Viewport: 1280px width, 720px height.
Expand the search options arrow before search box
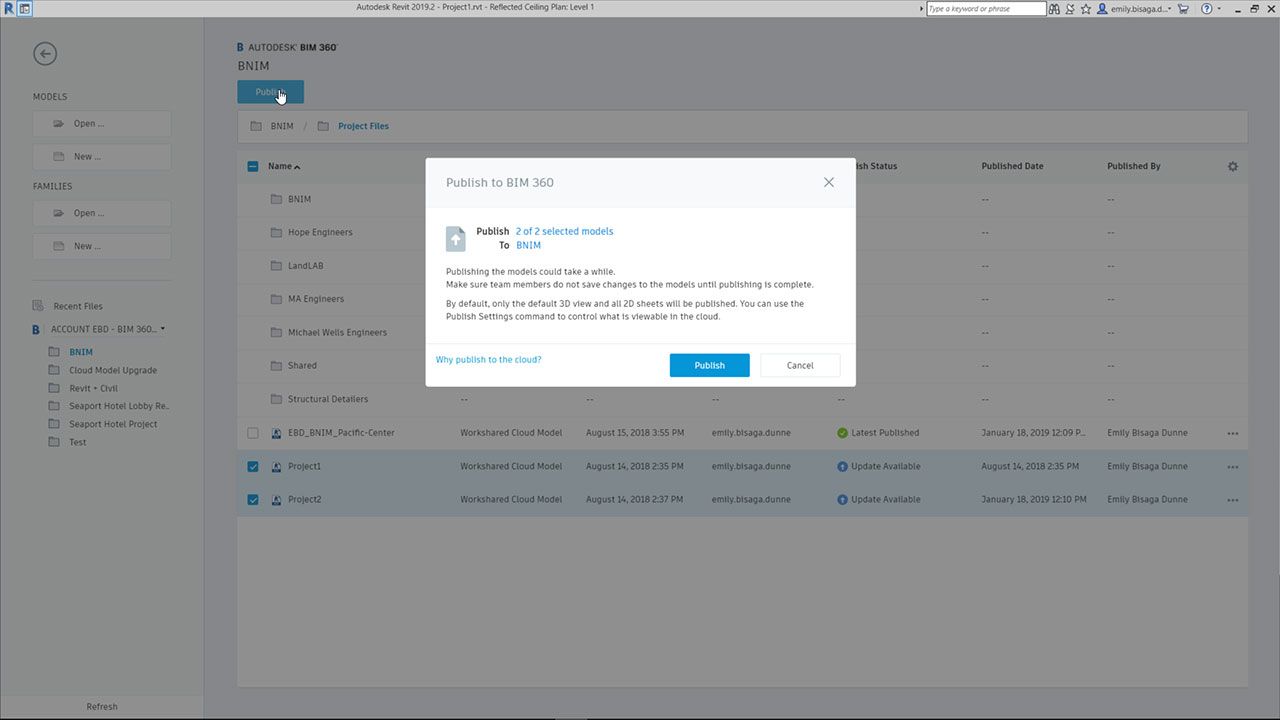pyautogui.click(x=921, y=9)
